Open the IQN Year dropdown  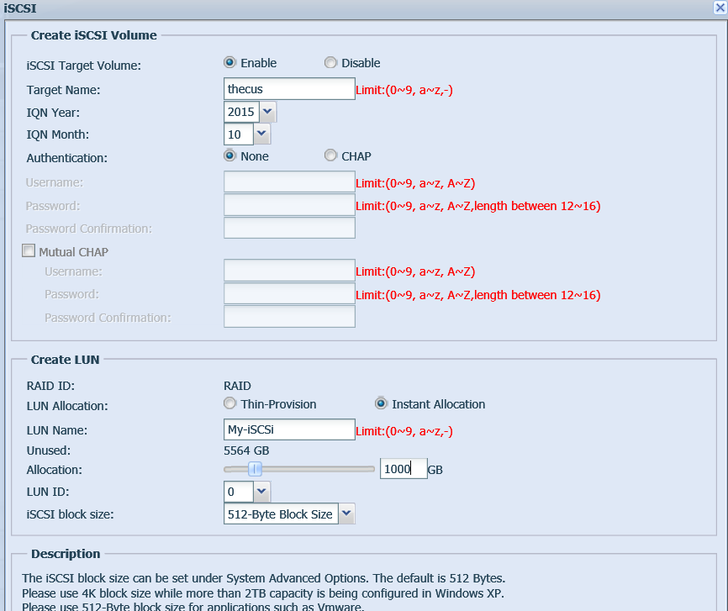tap(268, 112)
